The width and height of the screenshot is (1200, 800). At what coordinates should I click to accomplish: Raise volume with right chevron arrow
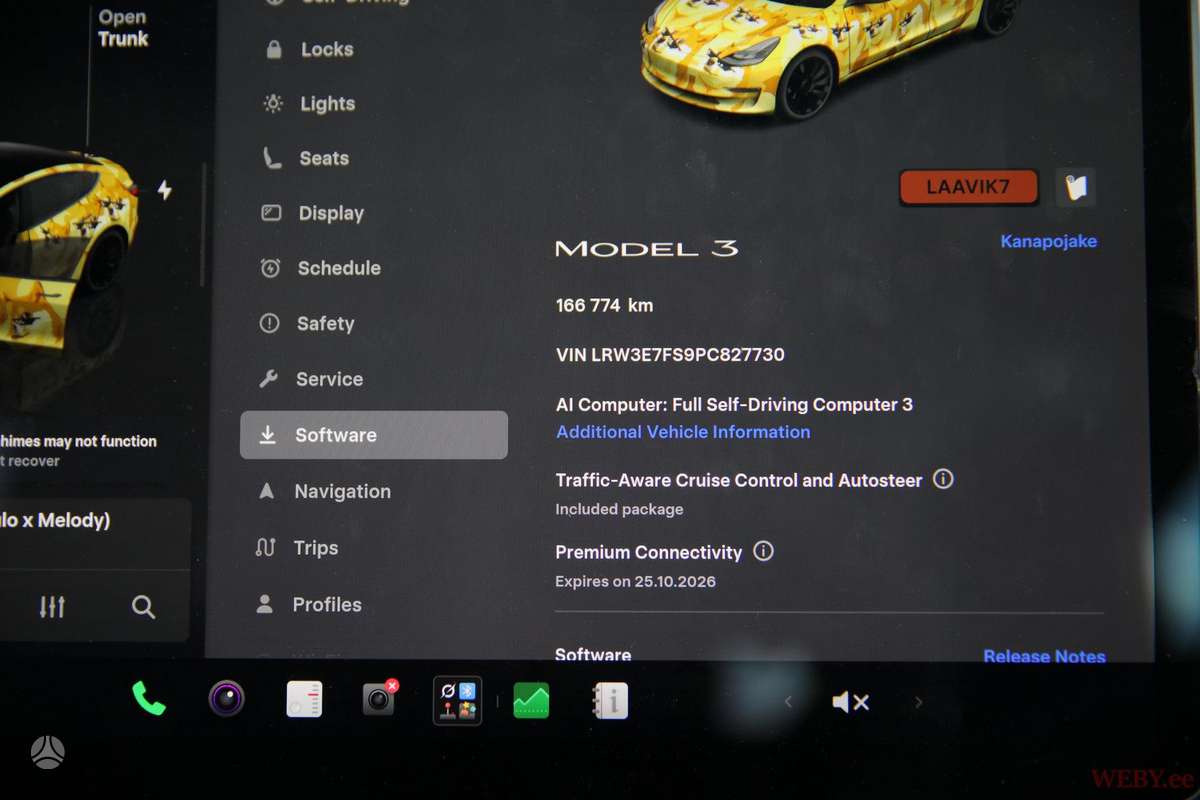pyautogui.click(x=918, y=702)
